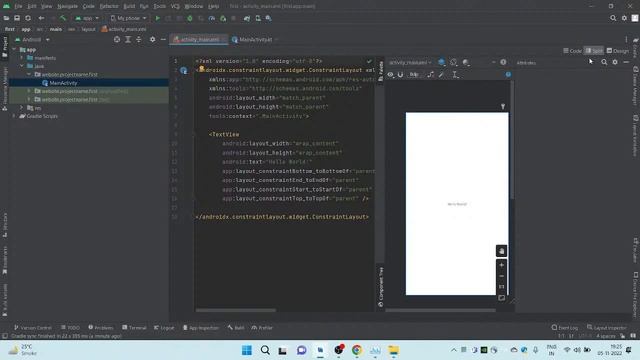
Task: Open IDE settings gear at top right
Action: [x=624, y=18]
